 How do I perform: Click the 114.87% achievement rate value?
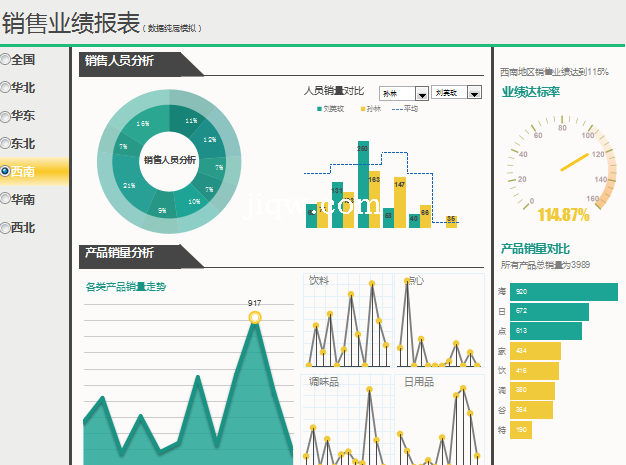(x=563, y=215)
